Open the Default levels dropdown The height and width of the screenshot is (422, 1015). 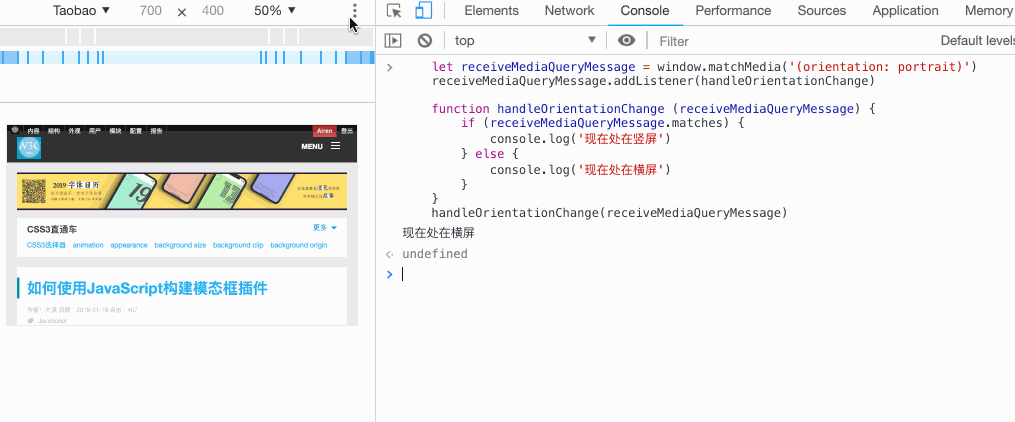coord(977,41)
